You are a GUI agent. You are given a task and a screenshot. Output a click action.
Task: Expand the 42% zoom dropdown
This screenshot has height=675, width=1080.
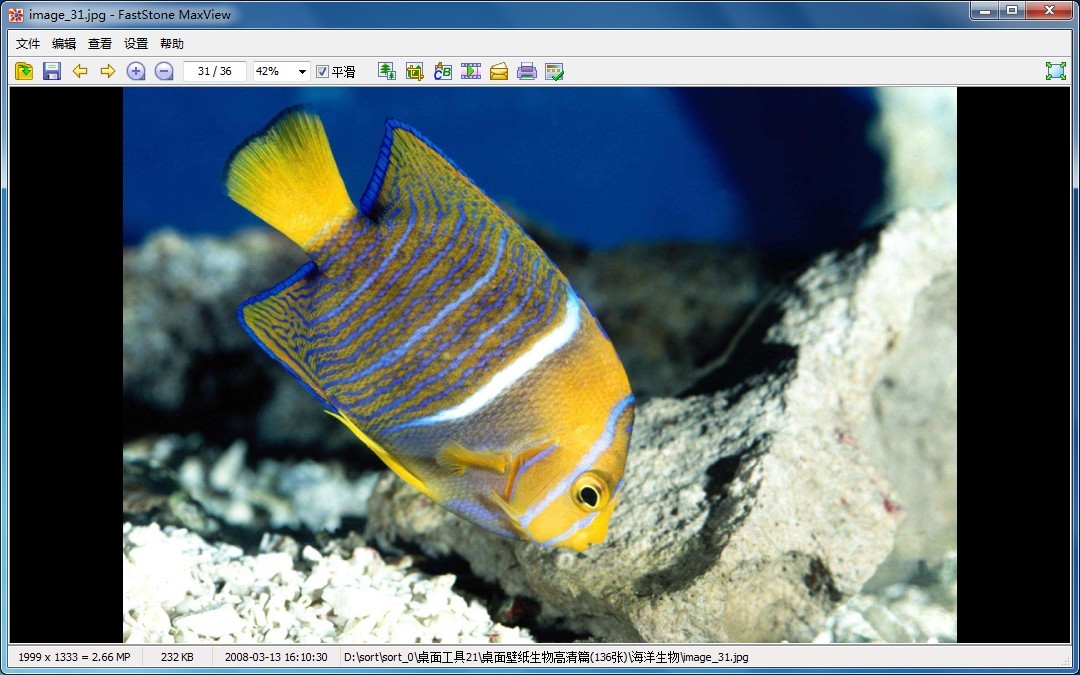(302, 72)
